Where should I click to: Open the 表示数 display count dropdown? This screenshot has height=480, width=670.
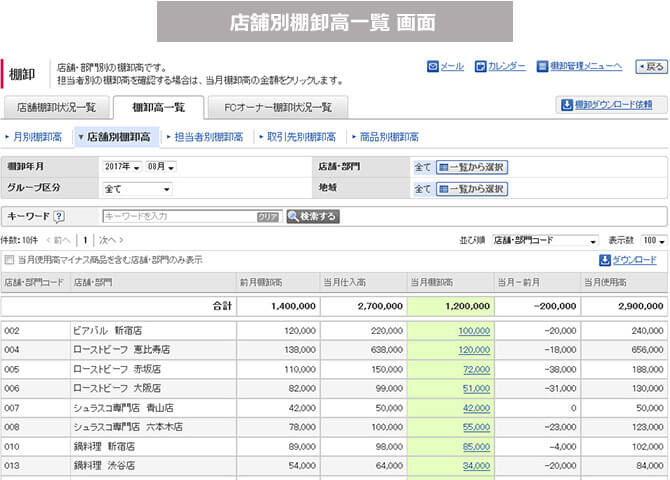tap(654, 240)
